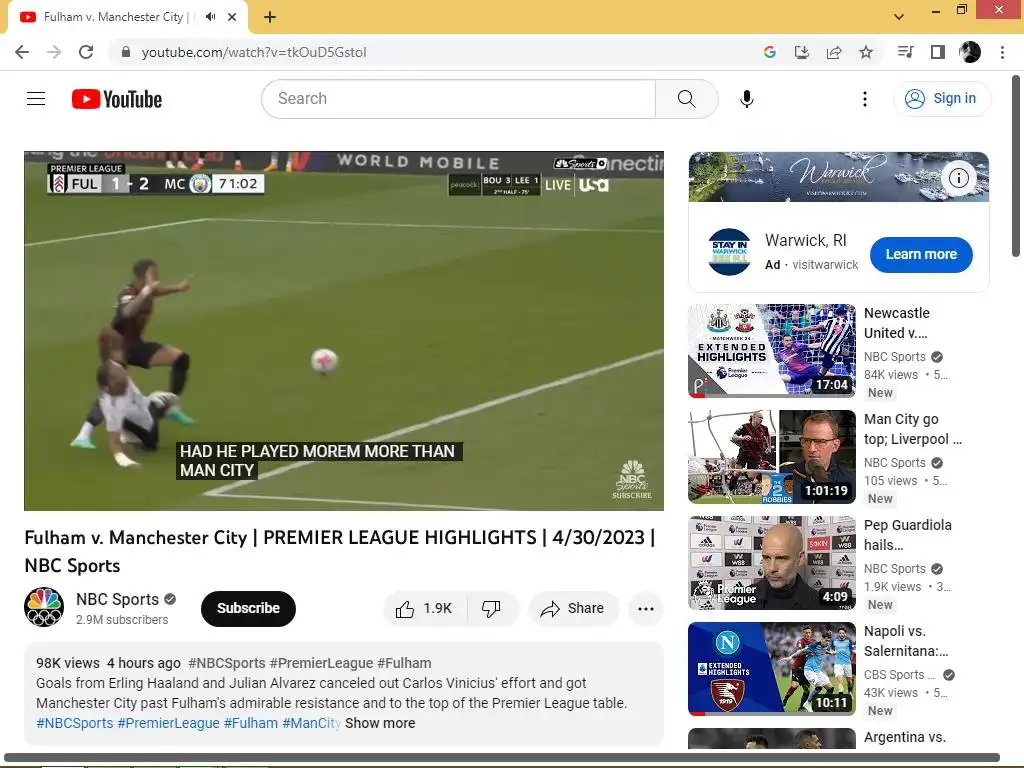Expand the tab search chevron
Viewport: 1024px width, 768px height.
[899, 17]
